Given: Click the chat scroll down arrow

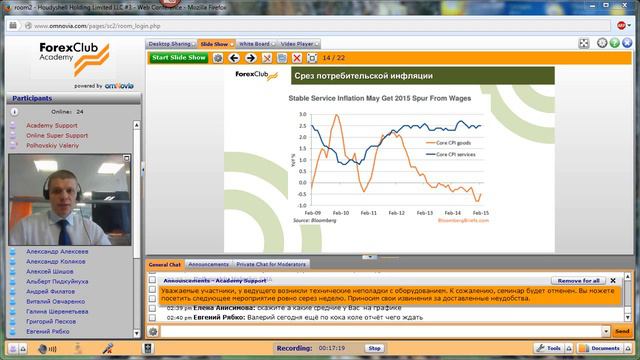Looking at the screenshot, I should (628, 317).
